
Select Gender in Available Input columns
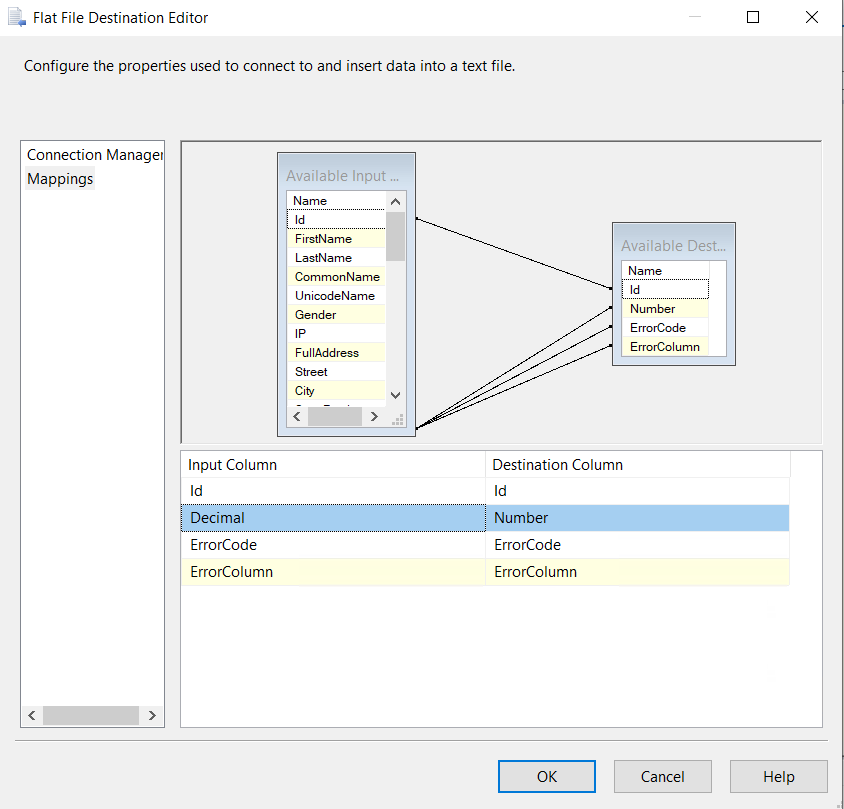(315, 315)
